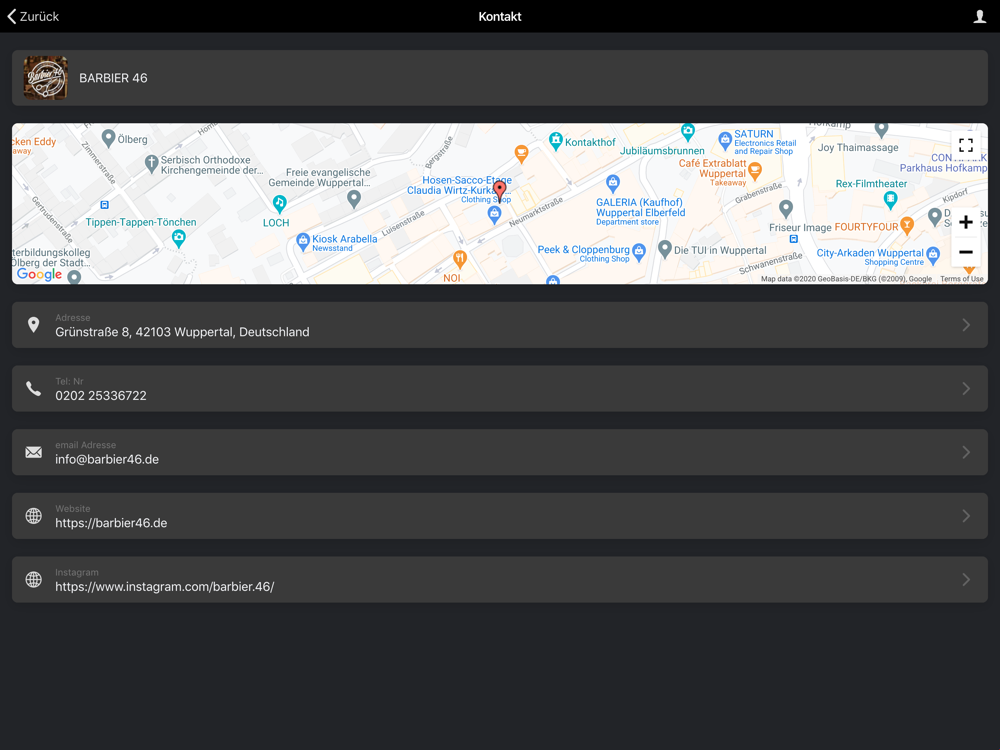Select the BARBIER 46 name text
1000x750 pixels.
pyautogui.click(x=113, y=78)
